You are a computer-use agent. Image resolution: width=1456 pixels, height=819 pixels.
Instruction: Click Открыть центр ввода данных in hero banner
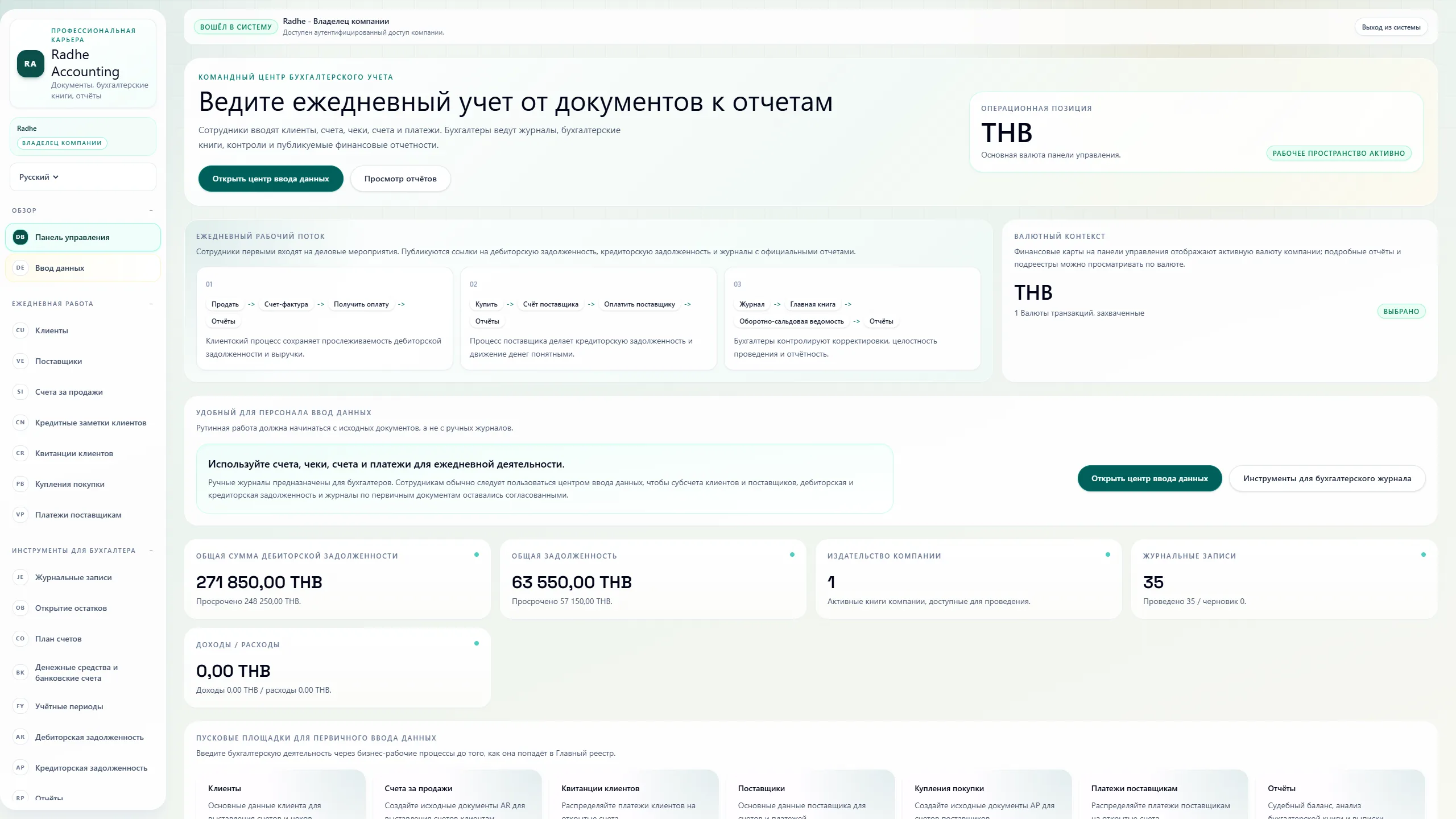click(x=271, y=179)
